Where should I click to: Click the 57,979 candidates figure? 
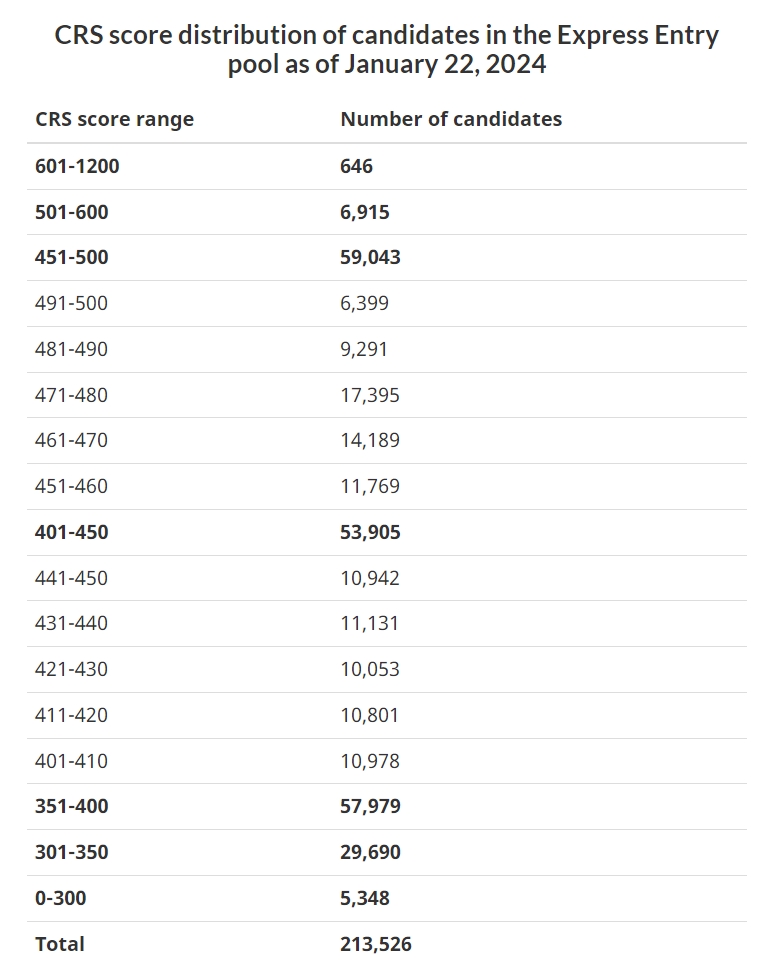pyautogui.click(x=370, y=806)
